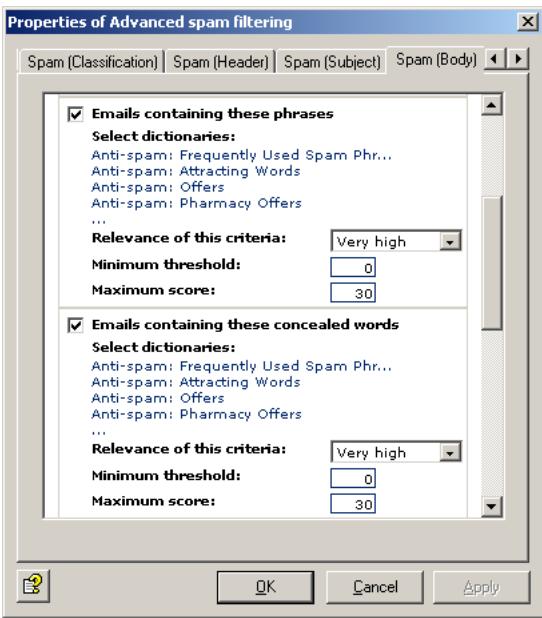Uncheck Emails containing these phrases
Image resolution: width=542 pixels, height=618 pixels.
75,114
